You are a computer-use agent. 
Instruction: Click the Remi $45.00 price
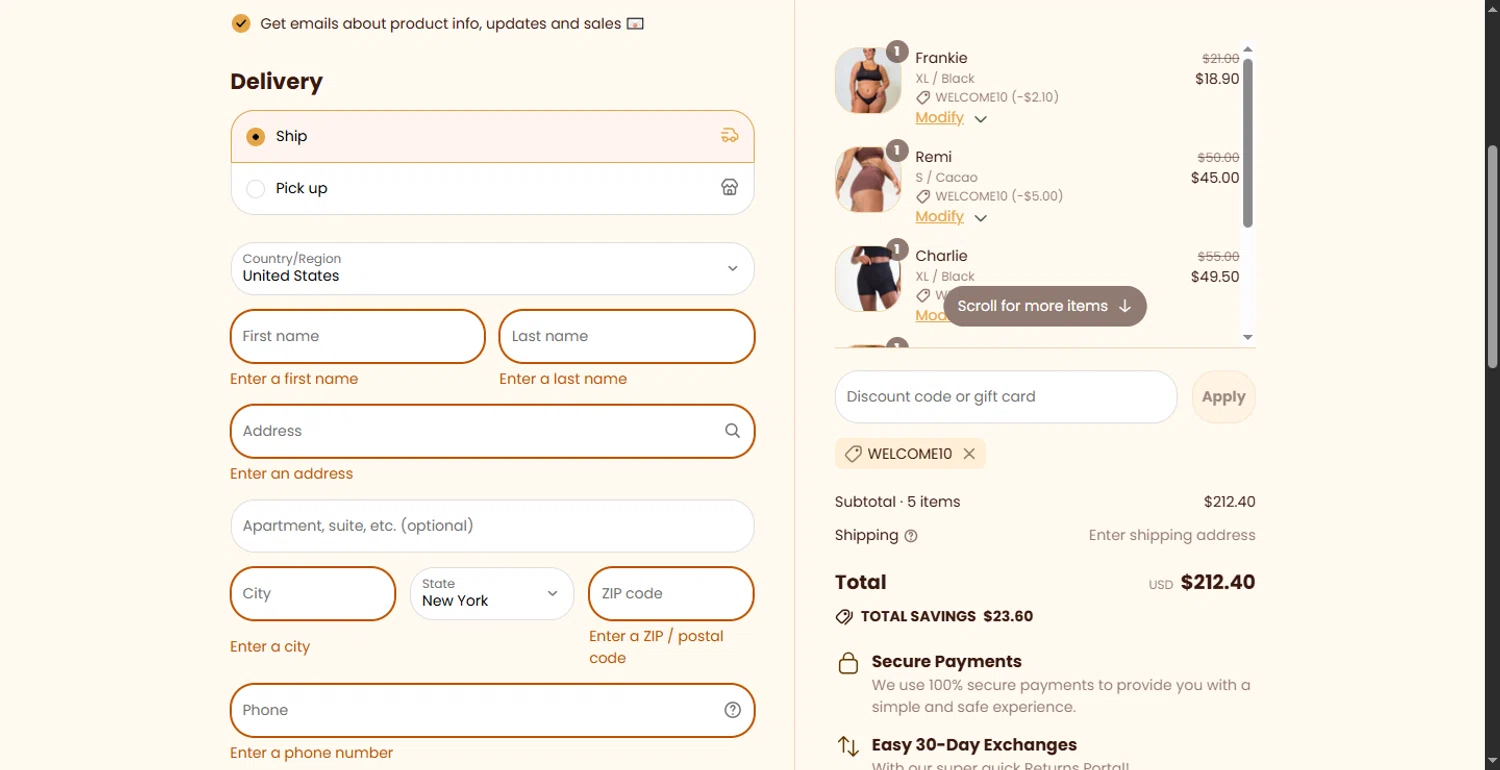1215,178
